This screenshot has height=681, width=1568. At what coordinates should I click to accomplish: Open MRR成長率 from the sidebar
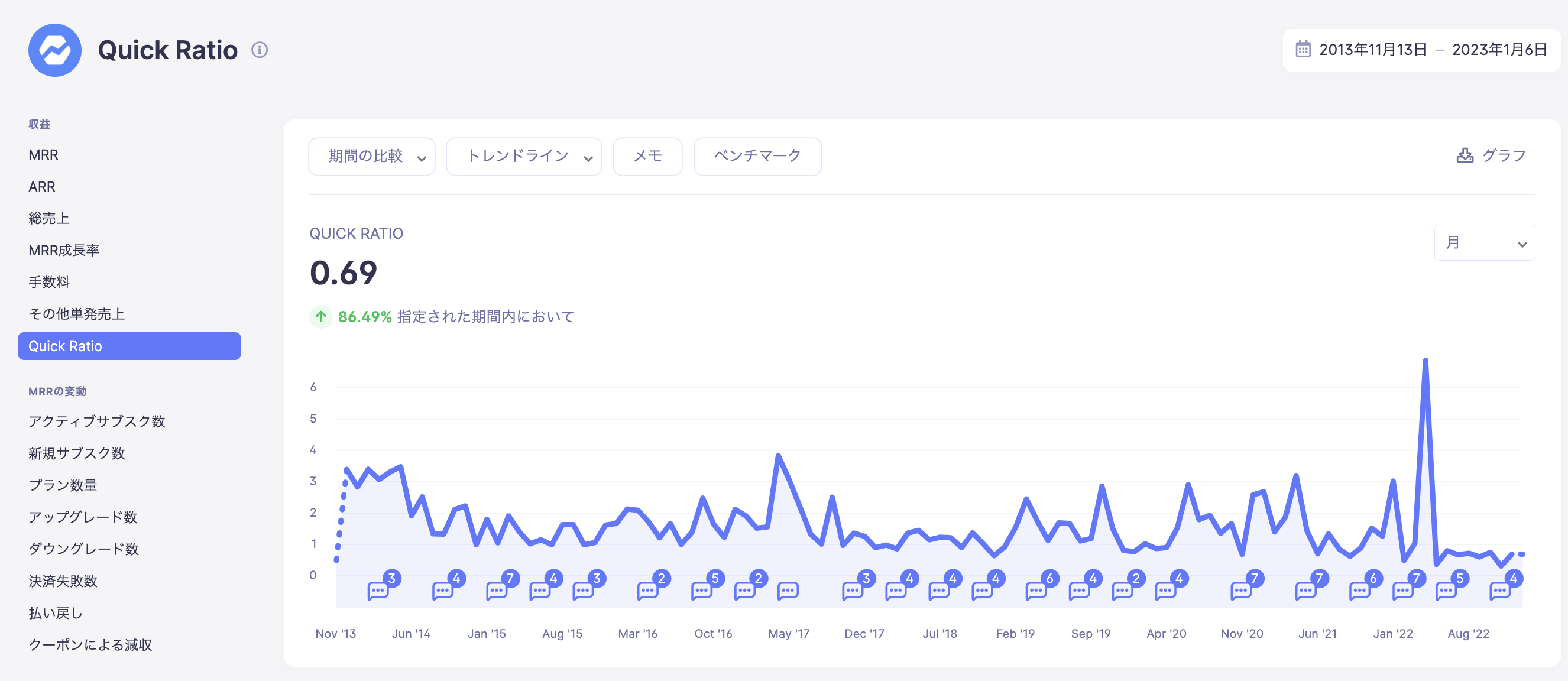coord(64,250)
